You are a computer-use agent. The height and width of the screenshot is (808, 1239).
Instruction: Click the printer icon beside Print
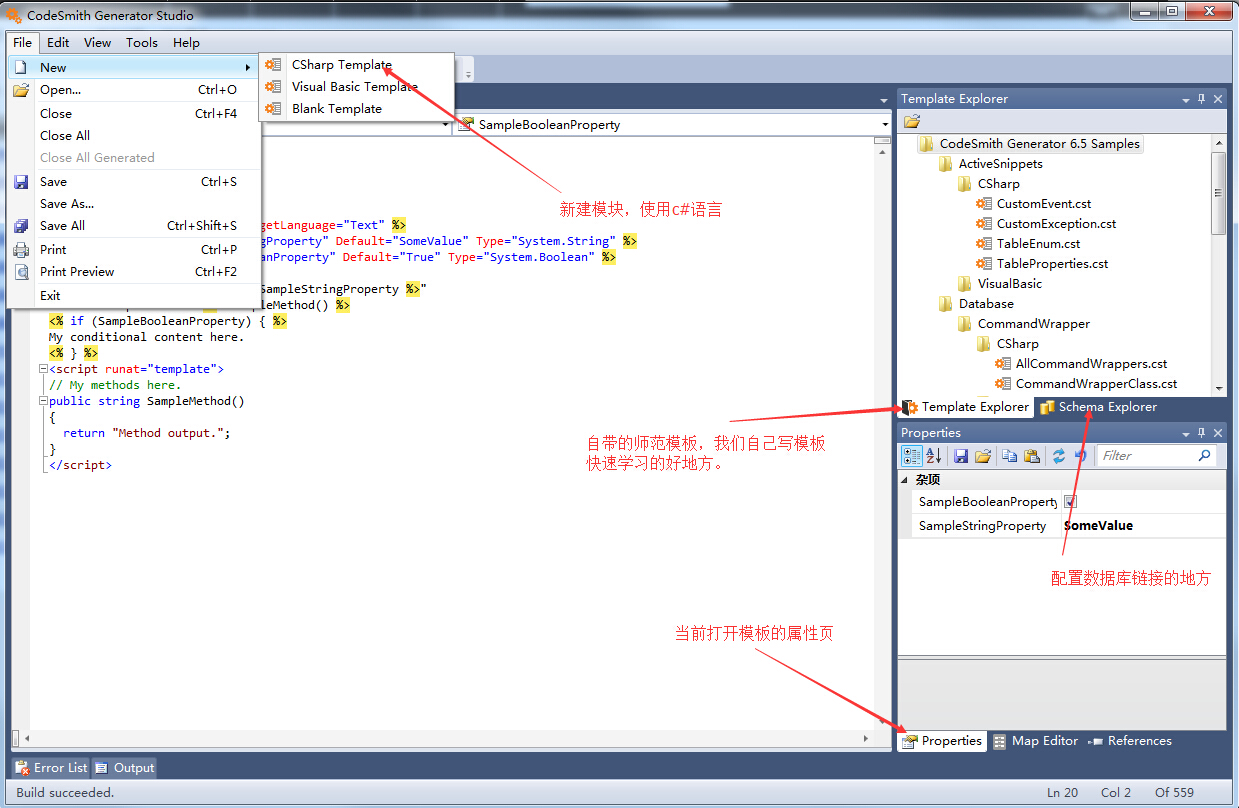tap(21, 250)
